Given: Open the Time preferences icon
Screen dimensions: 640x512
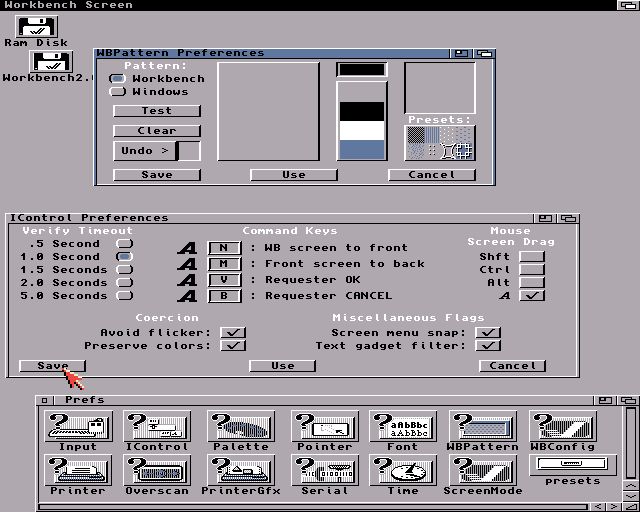Looking at the screenshot, I should pos(403,470).
